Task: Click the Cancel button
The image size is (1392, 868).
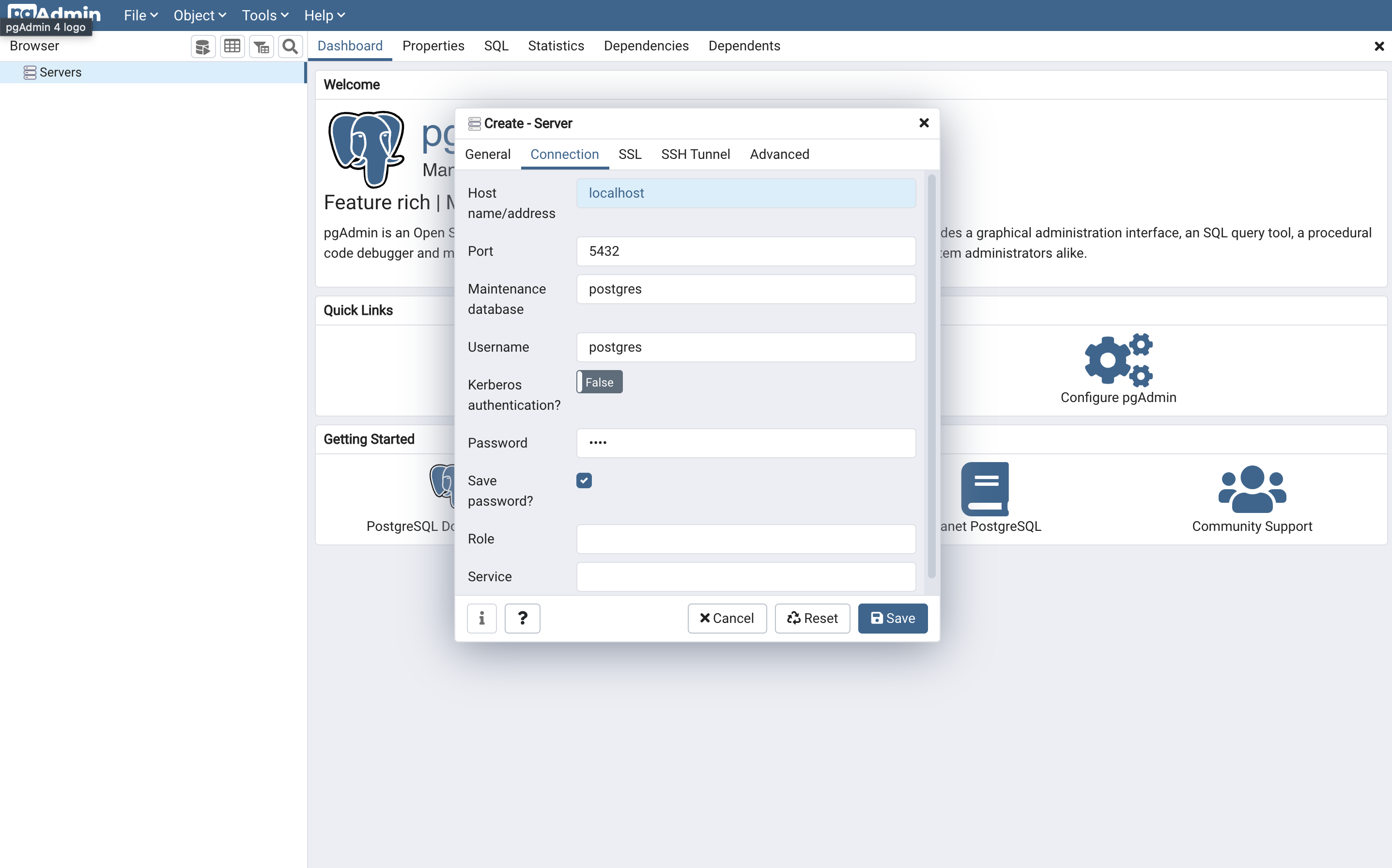Action: 727,618
